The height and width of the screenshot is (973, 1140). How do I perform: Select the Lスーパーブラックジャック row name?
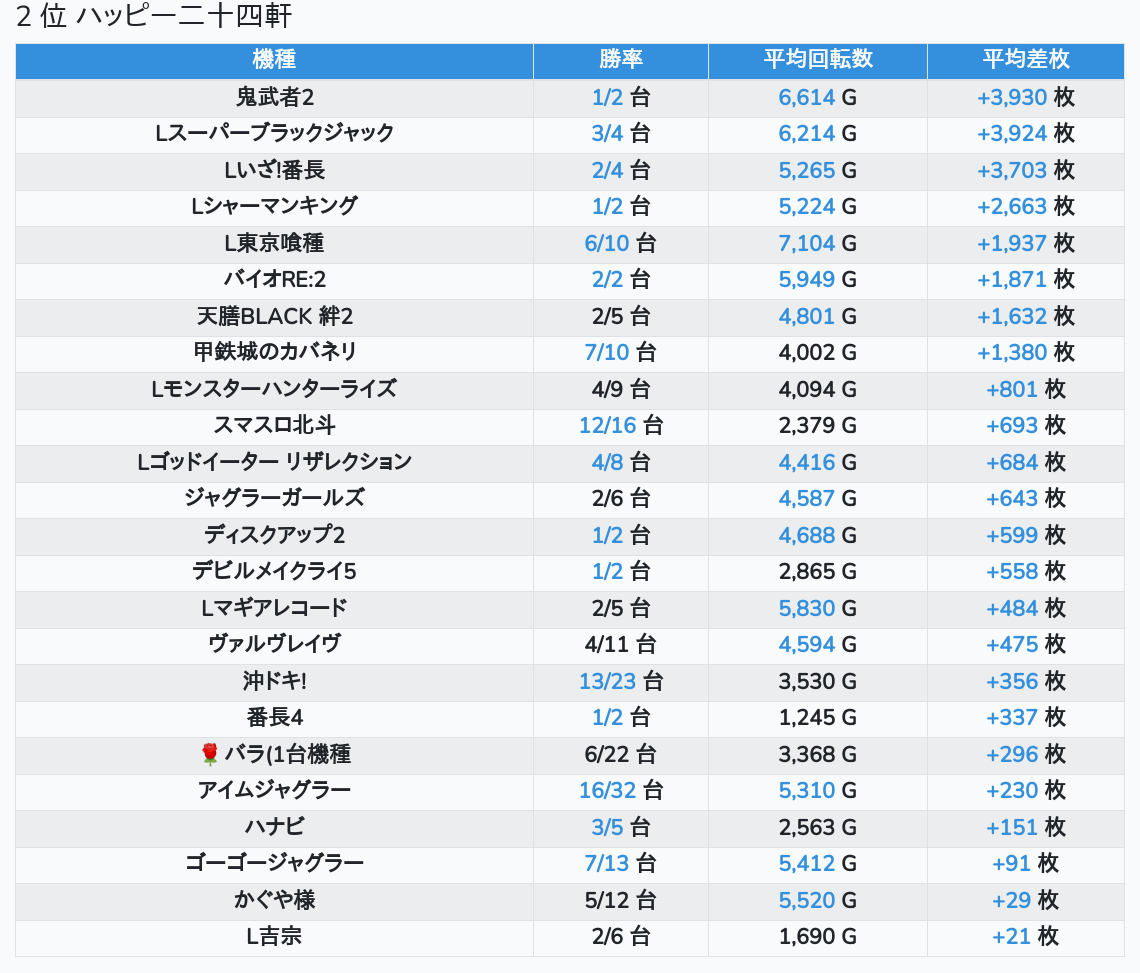(274, 134)
